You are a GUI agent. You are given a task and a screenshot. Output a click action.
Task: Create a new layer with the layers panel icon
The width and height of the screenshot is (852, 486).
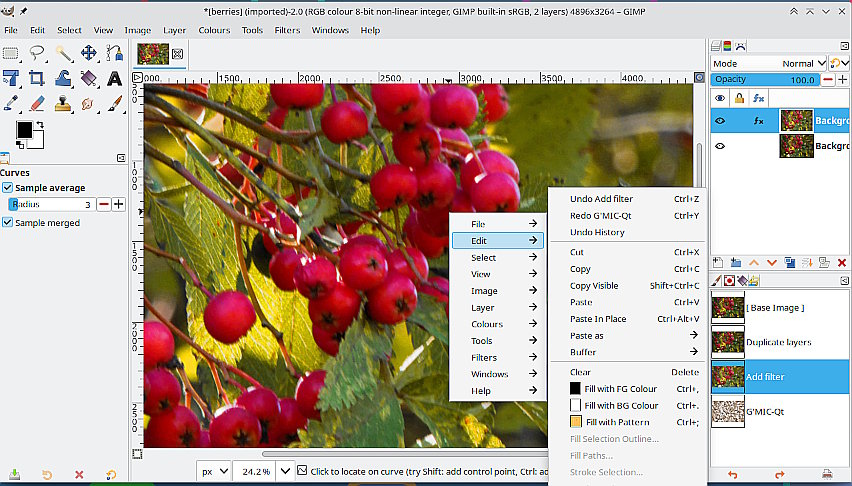click(x=718, y=262)
